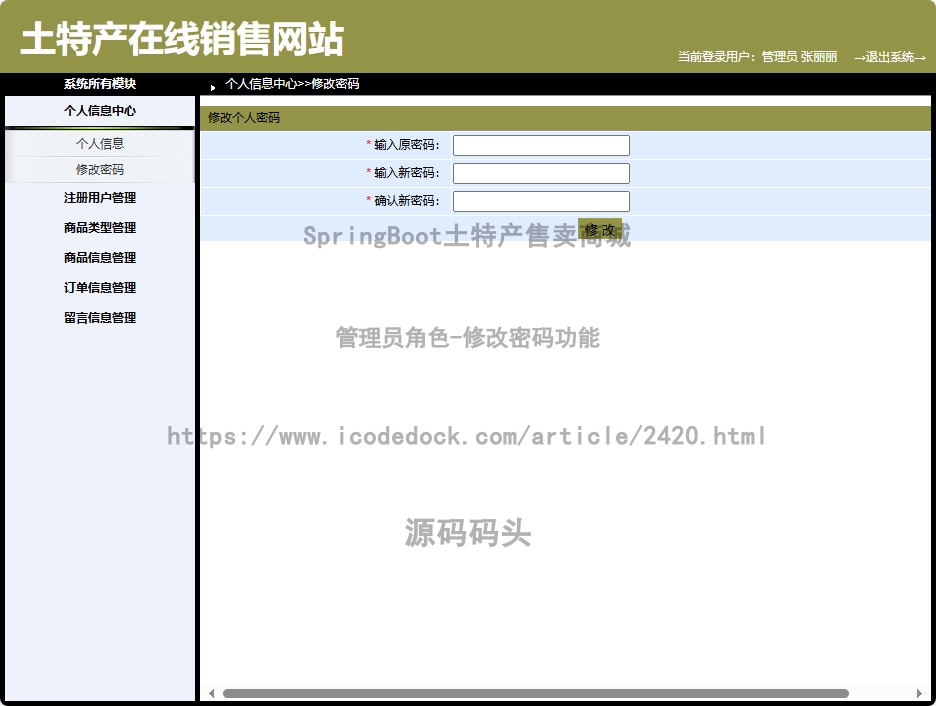
Task: Click the 当前登录用户：管理员 张丽丽 text
Action: click(x=757, y=57)
